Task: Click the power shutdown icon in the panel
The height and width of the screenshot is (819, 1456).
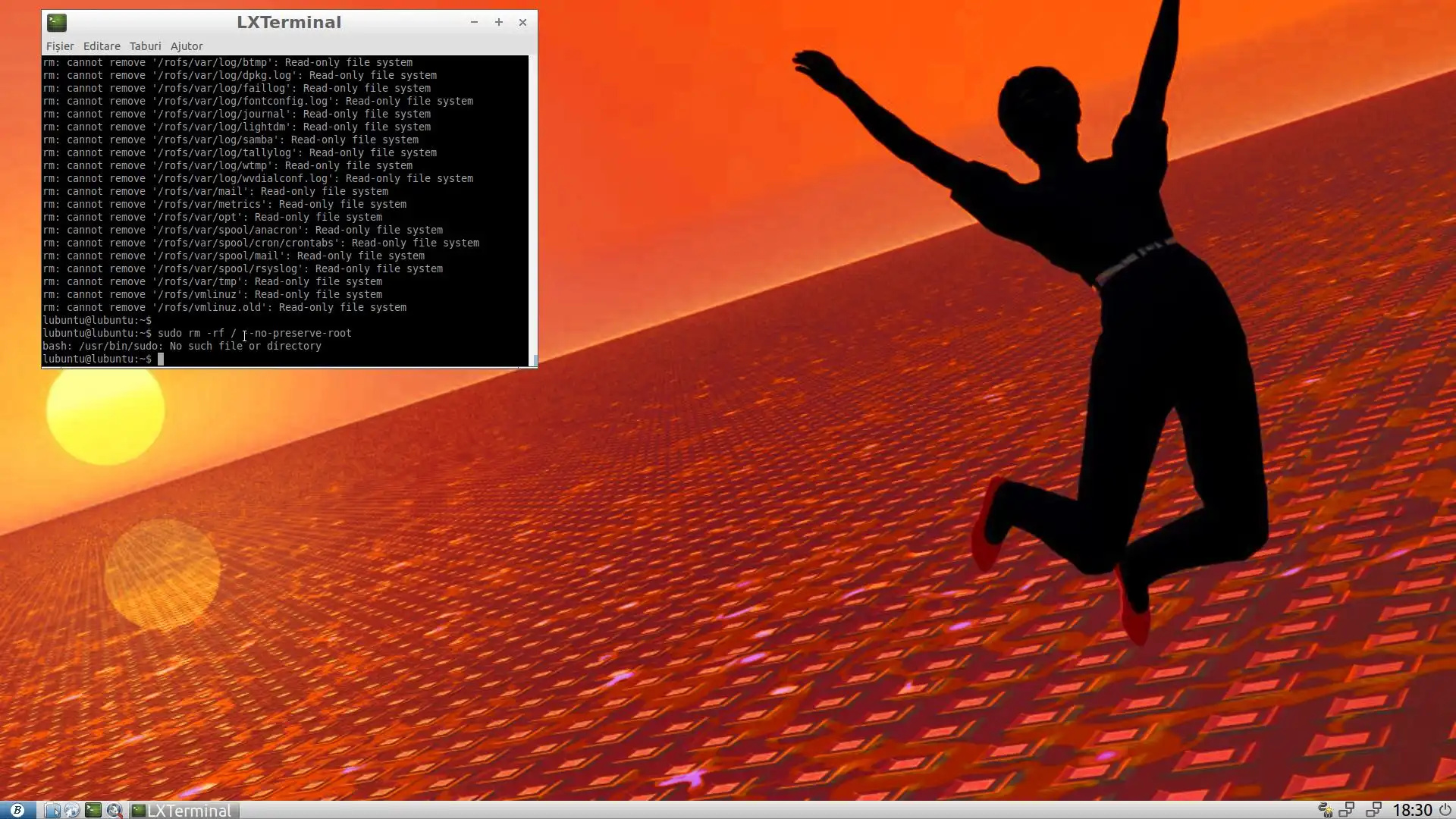Action: (1445, 810)
